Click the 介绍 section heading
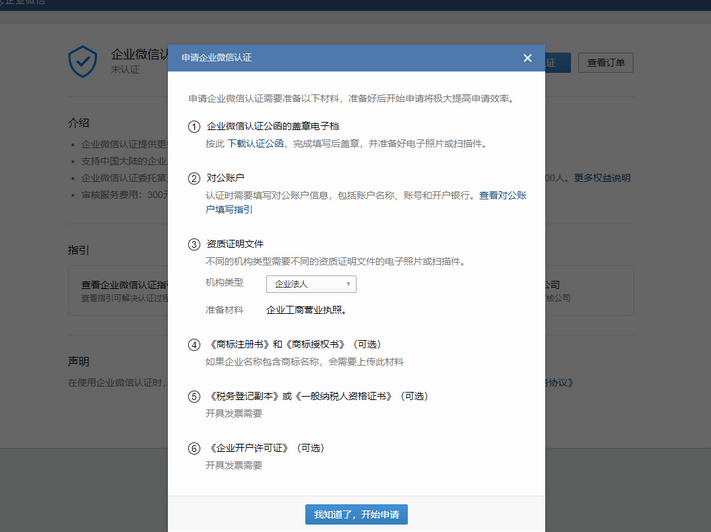 click(x=78, y=123)
